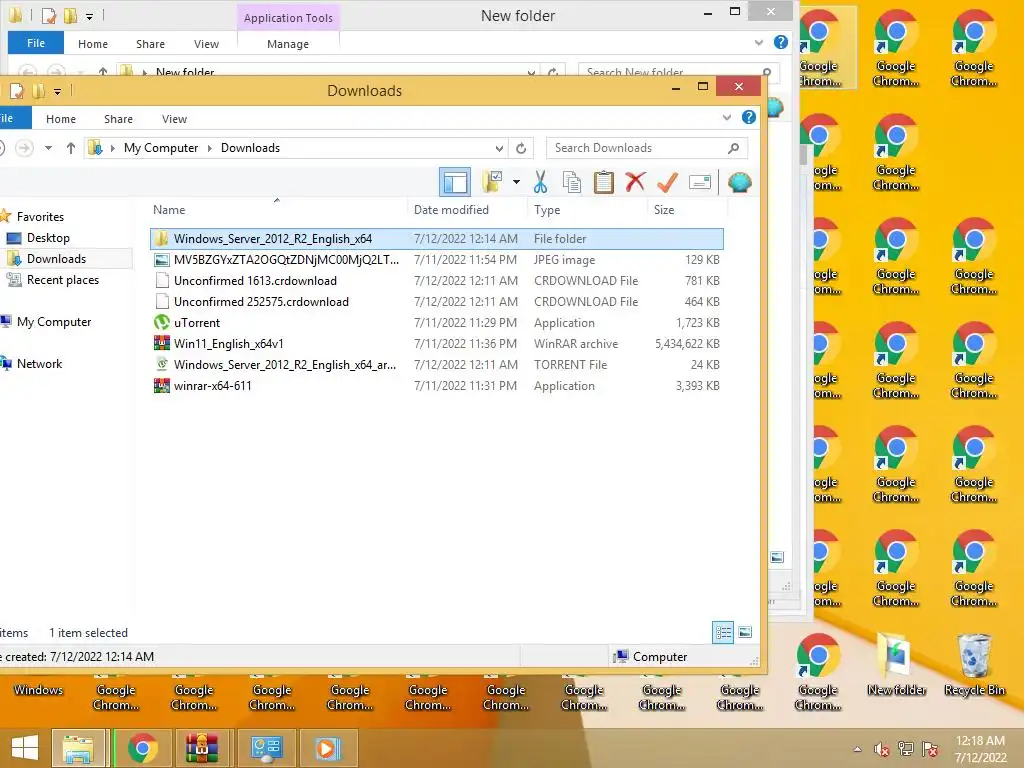Click the Copy icon in toolbar
Image resolution: width=1024 pixels, height=768 pixels.
571,182
